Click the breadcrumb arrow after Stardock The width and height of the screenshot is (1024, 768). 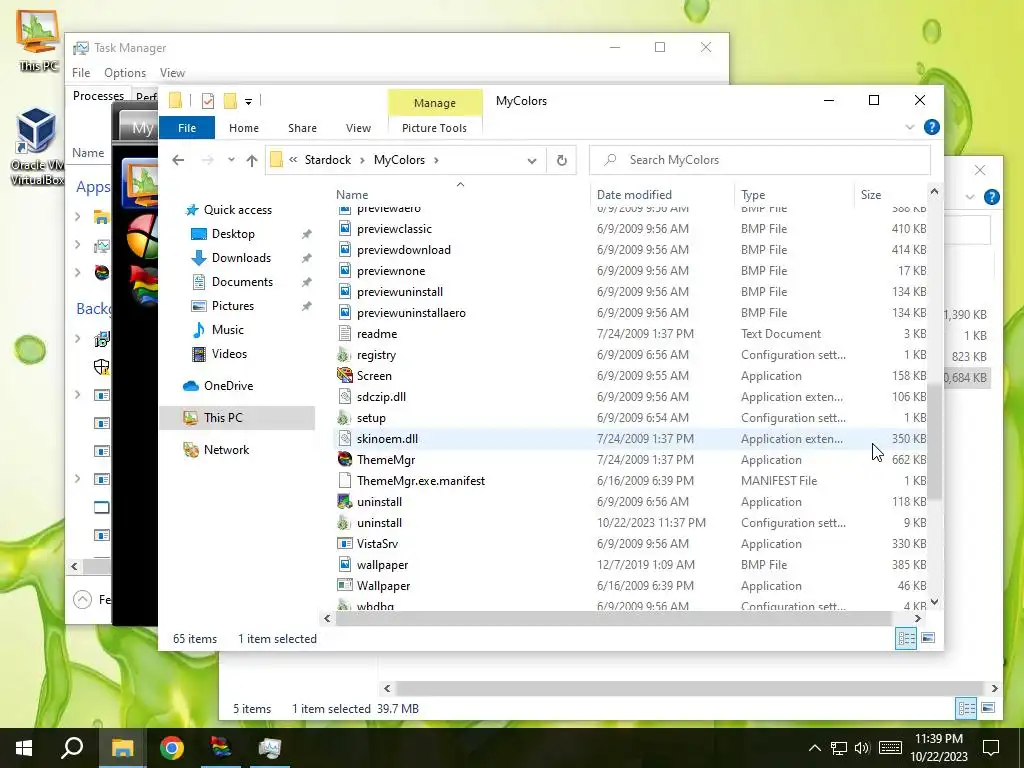tap(362, 160)
